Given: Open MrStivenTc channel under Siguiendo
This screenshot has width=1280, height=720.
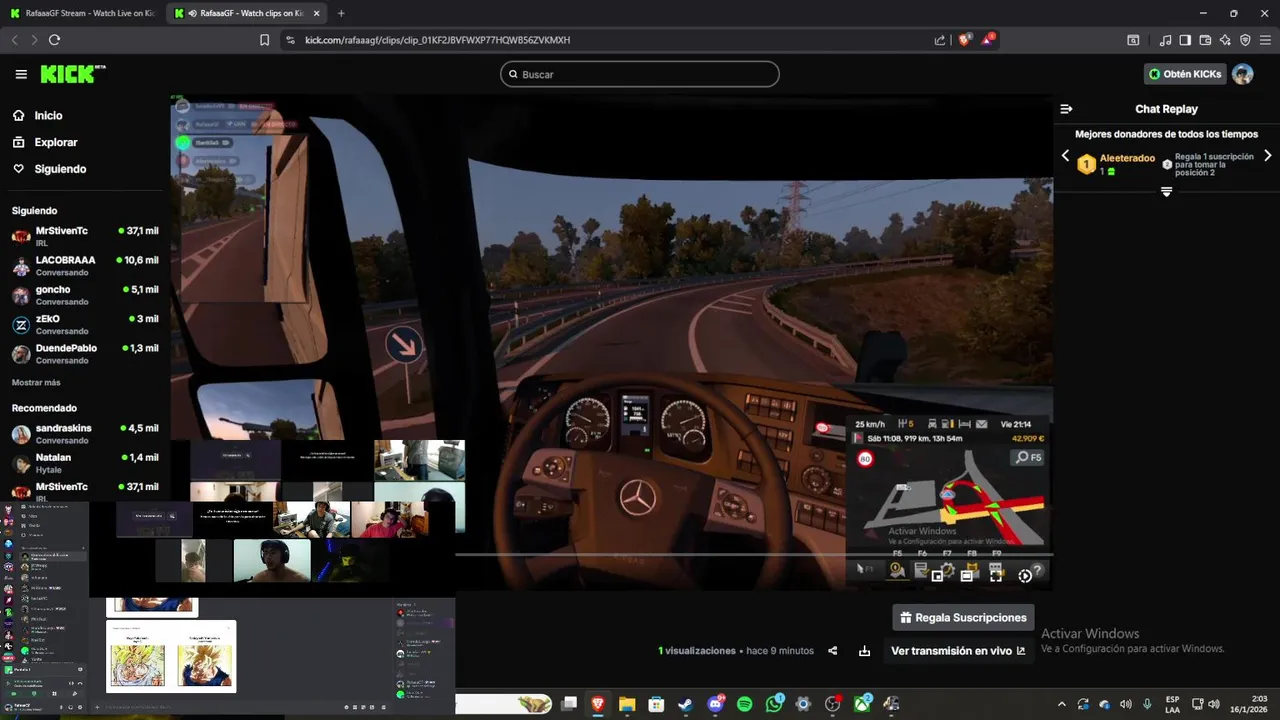Looking at the screenshot, I should click(x=85, y=236).
